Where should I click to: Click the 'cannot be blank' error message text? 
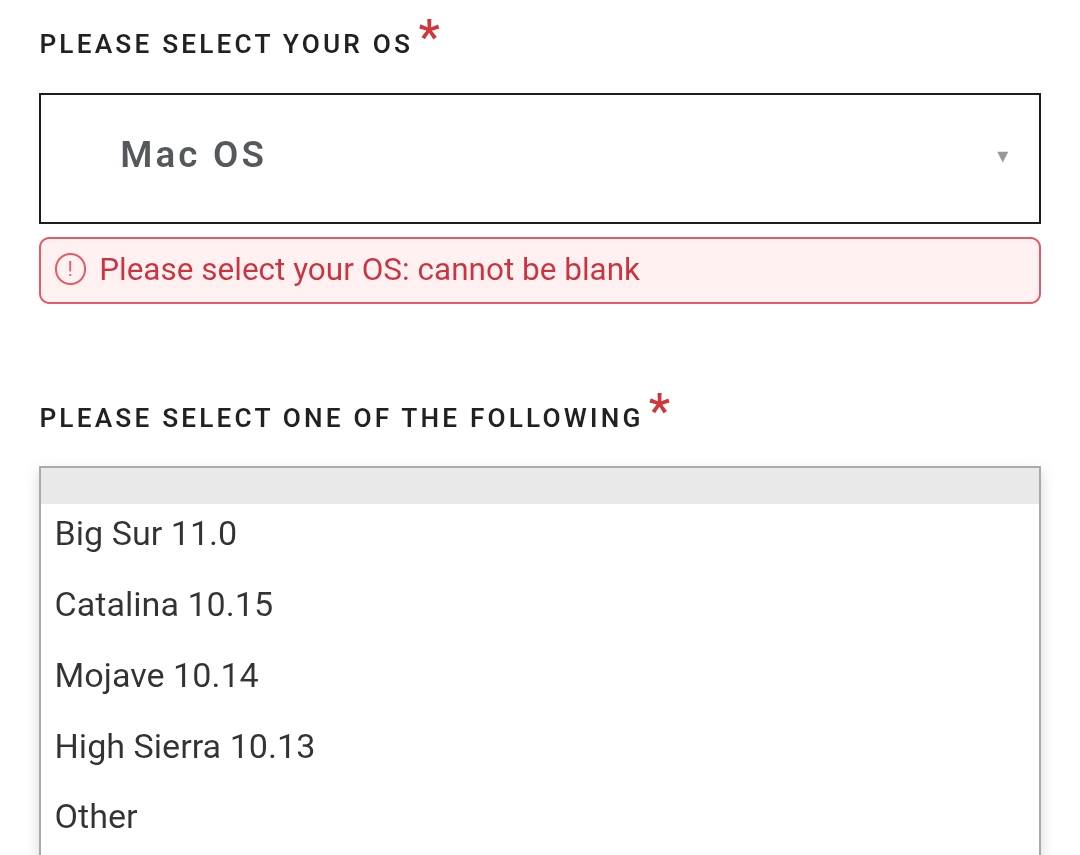click(x=369, y=270)
